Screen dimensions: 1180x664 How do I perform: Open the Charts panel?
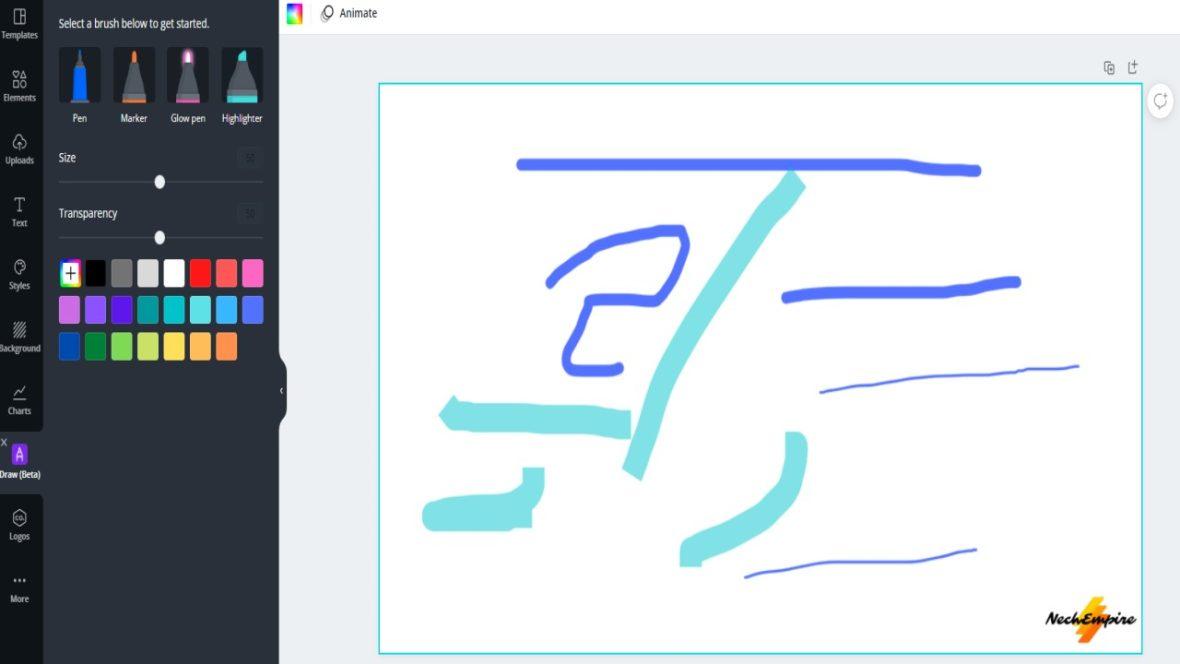tap(20, 399)
